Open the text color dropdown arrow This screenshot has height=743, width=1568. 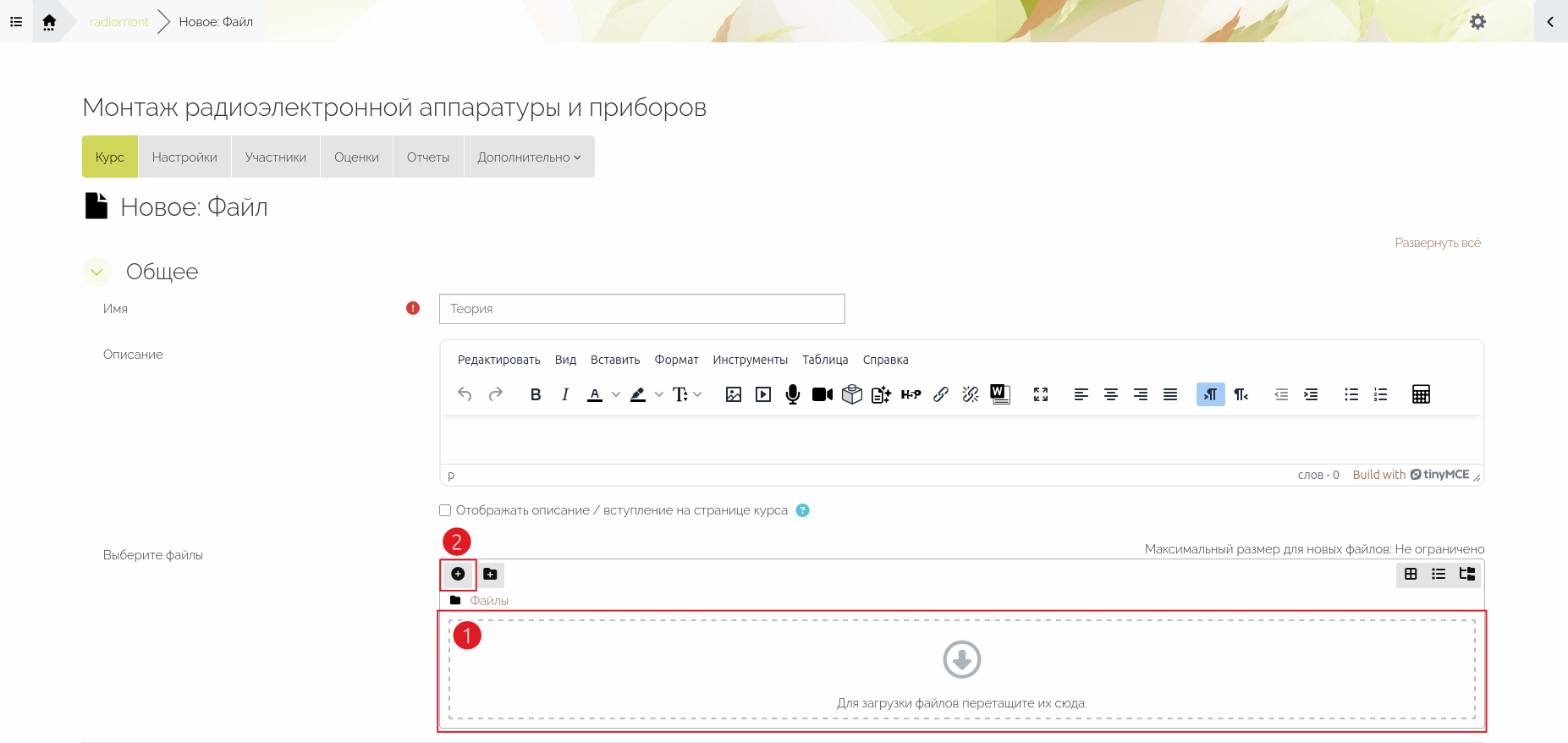click(x=616, y=394)
